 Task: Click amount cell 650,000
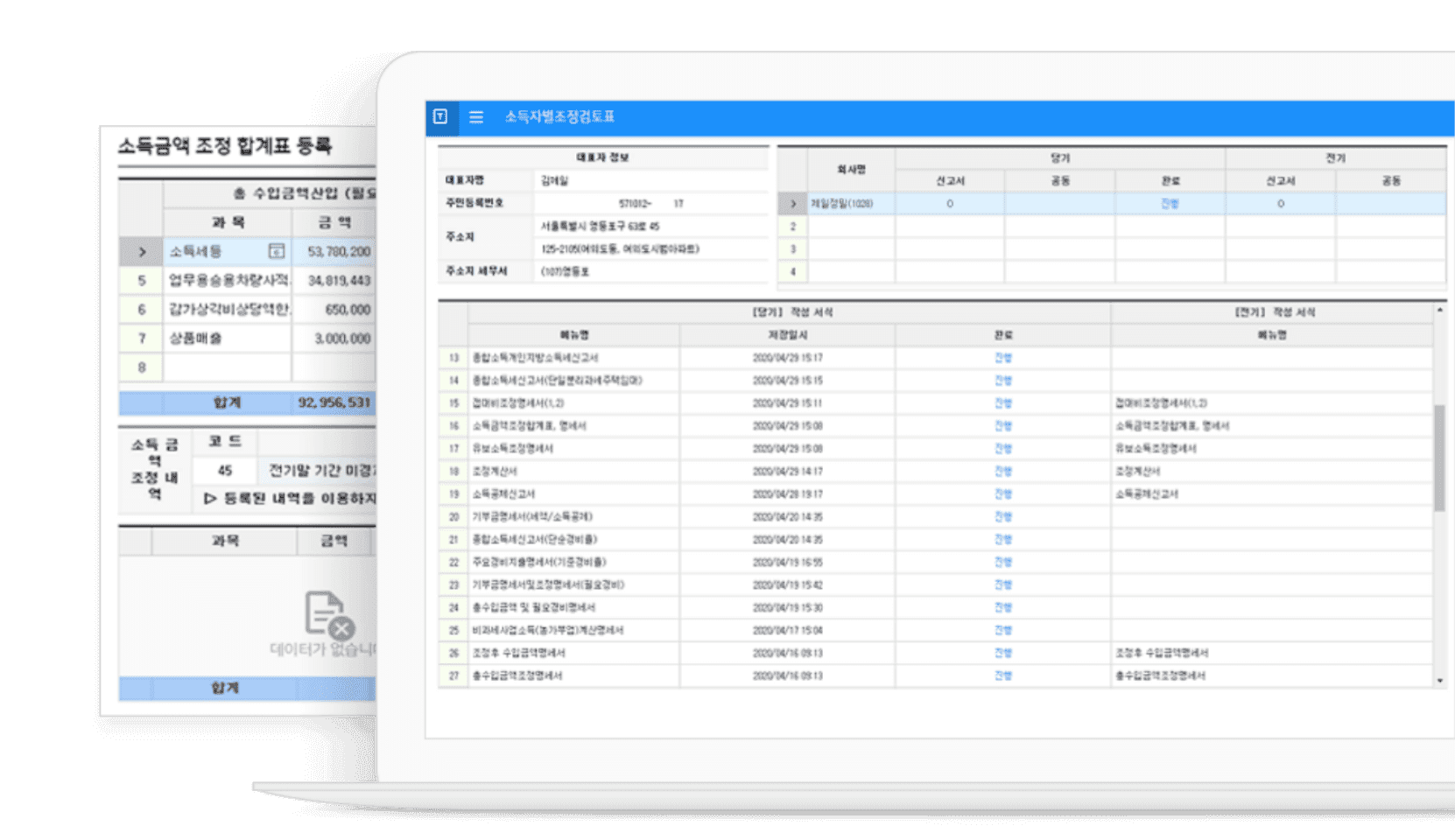pyautogui.click(x=334, y=310)
